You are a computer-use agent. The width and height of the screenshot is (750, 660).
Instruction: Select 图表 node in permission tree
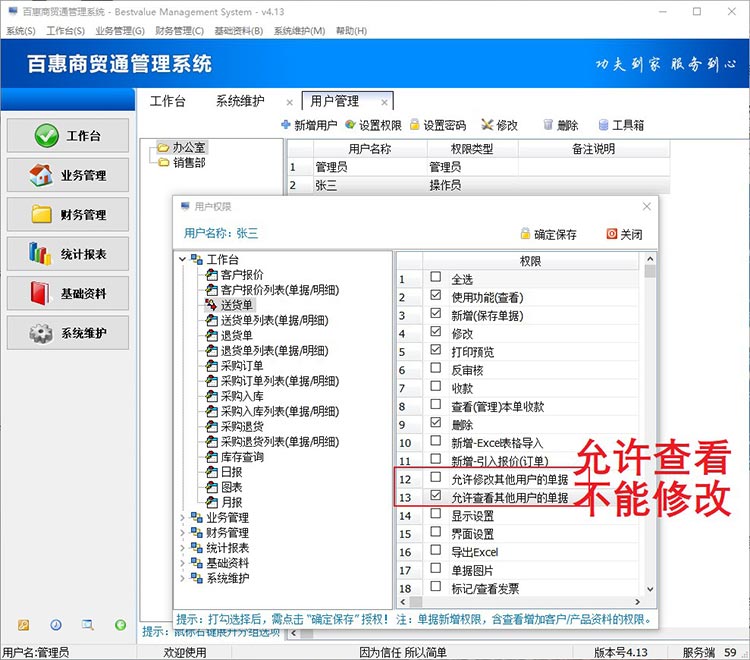pyautogui.click(x=224, y=487)
